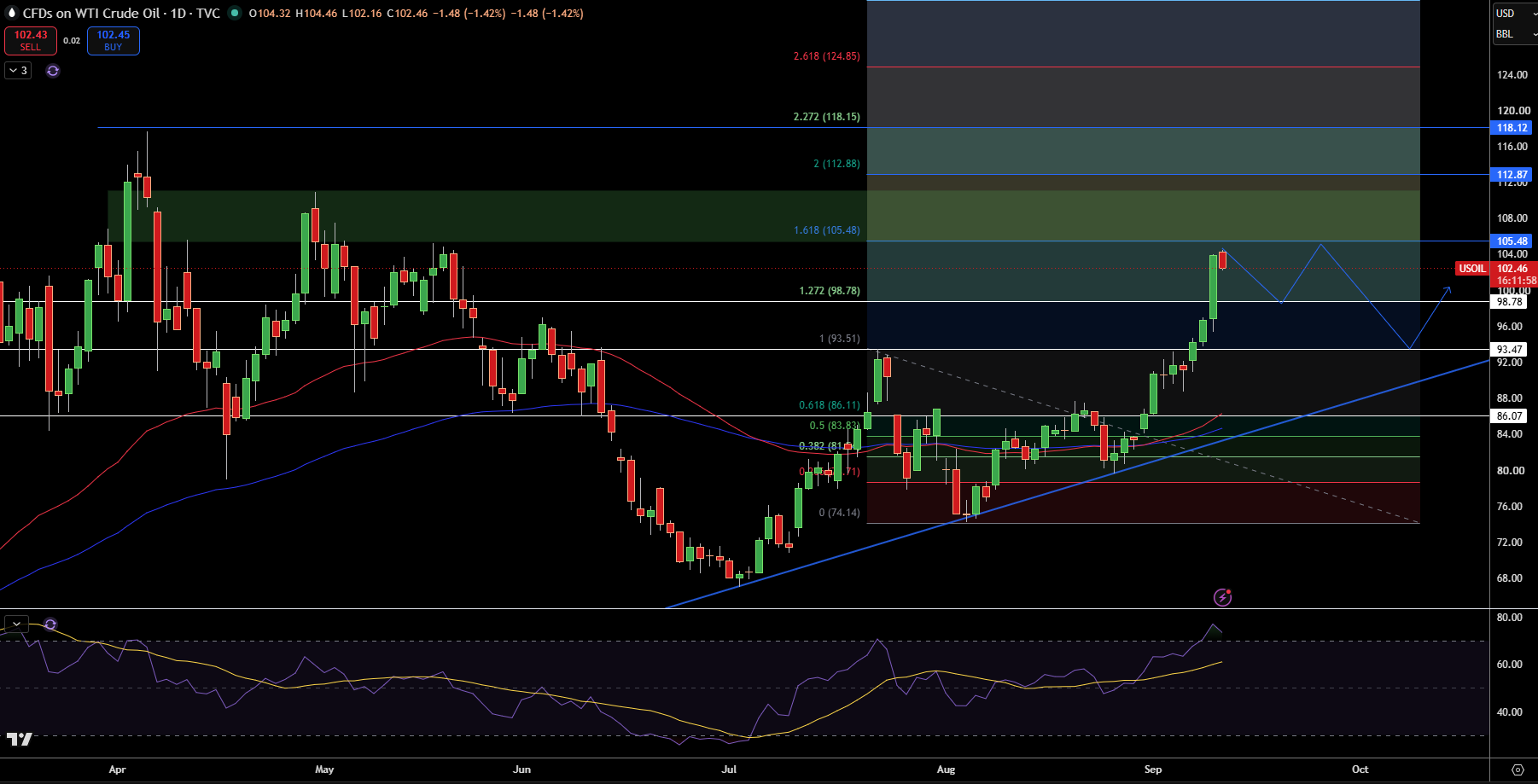1538x784 pixels.
Task: Click the Sep label on time axis
Action: pyautogui.click(x=1153, y=769)
